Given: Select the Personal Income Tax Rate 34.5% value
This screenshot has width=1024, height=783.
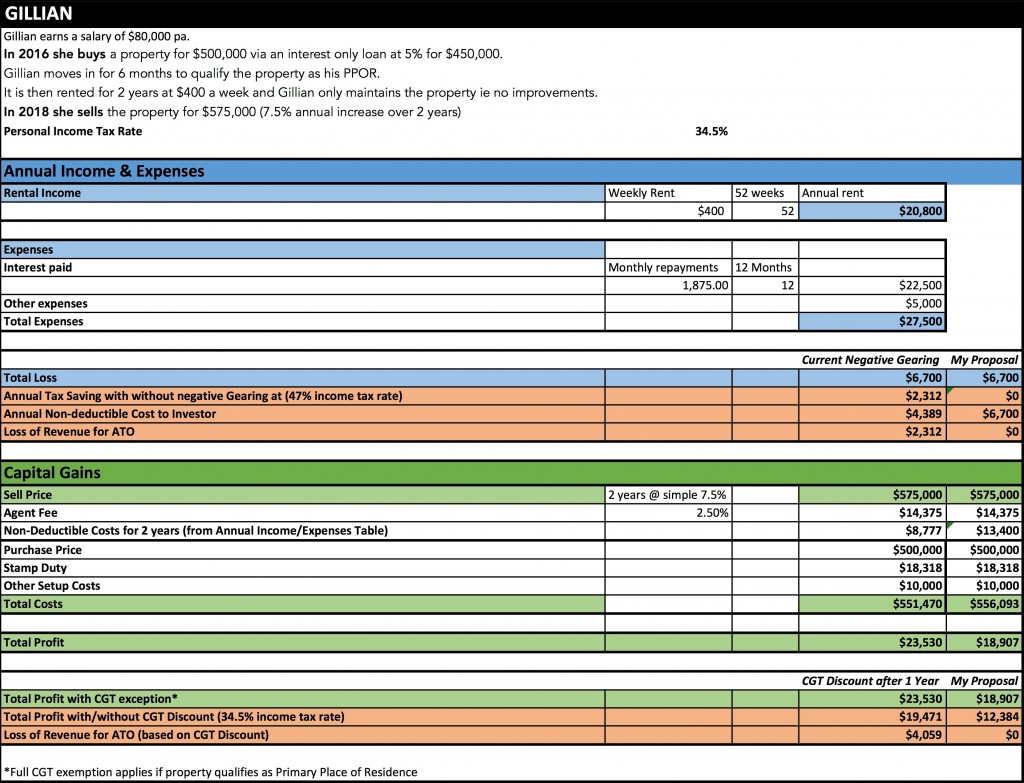Looking at the screenshot, I should (710, 131).
